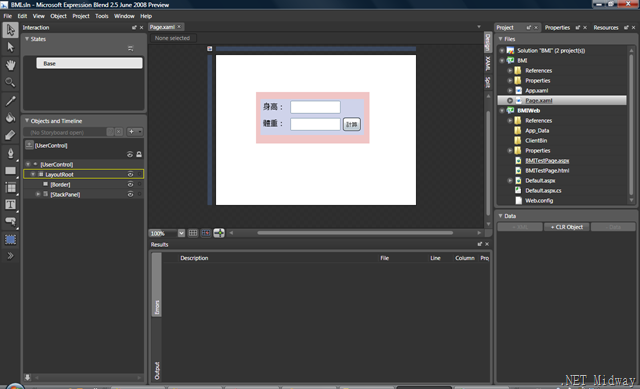This screenshot has width=640, height=389.
Task: Select the Selection arrow tool
Action: tap(10, 30)
